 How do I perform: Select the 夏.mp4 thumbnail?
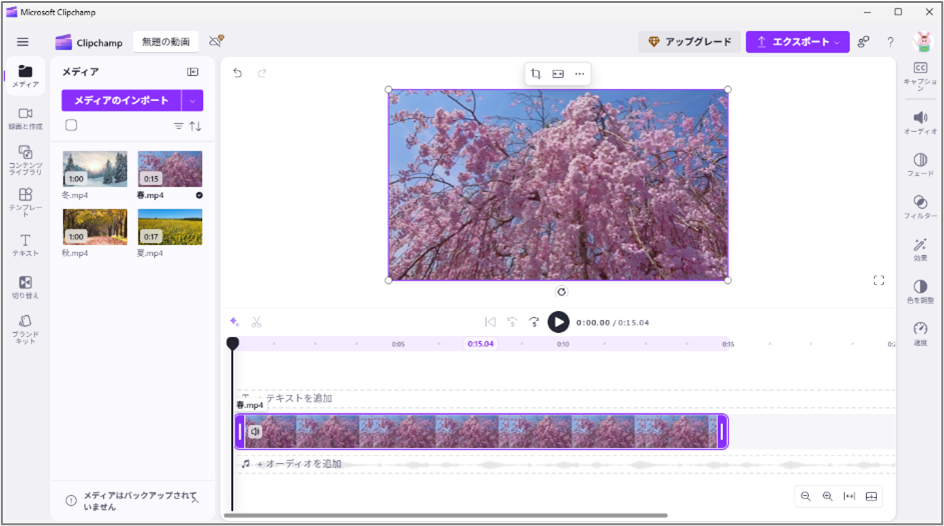[x=170, y=227]
